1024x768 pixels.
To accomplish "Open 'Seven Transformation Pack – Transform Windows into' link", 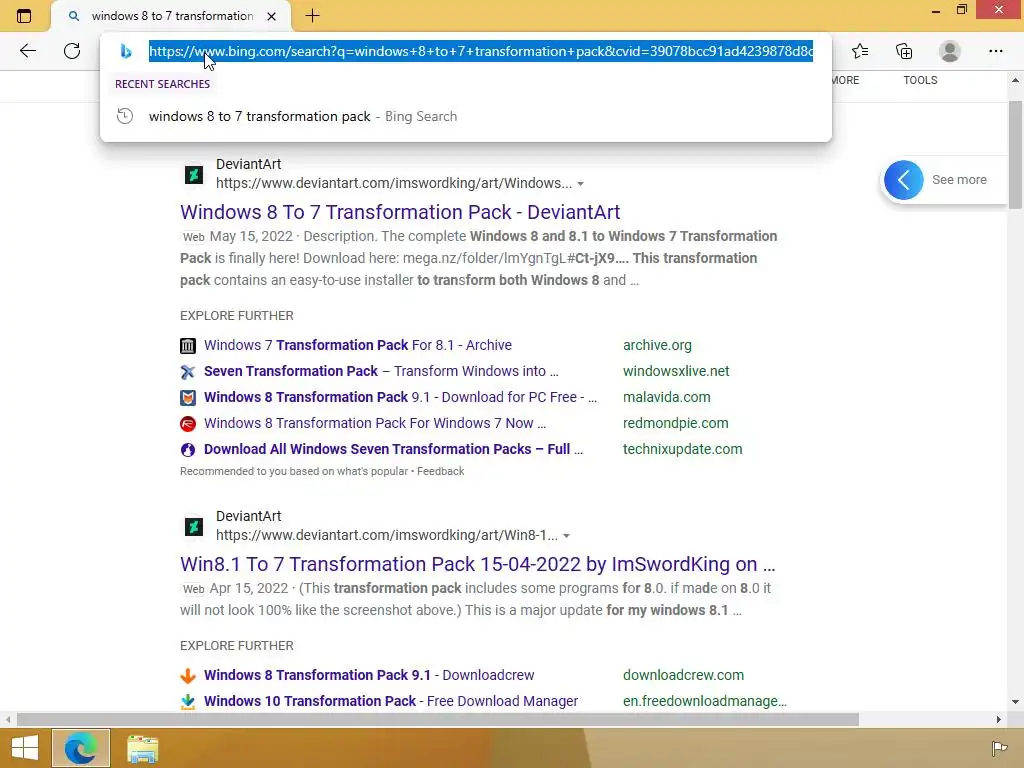I will (x=381, y=371).
